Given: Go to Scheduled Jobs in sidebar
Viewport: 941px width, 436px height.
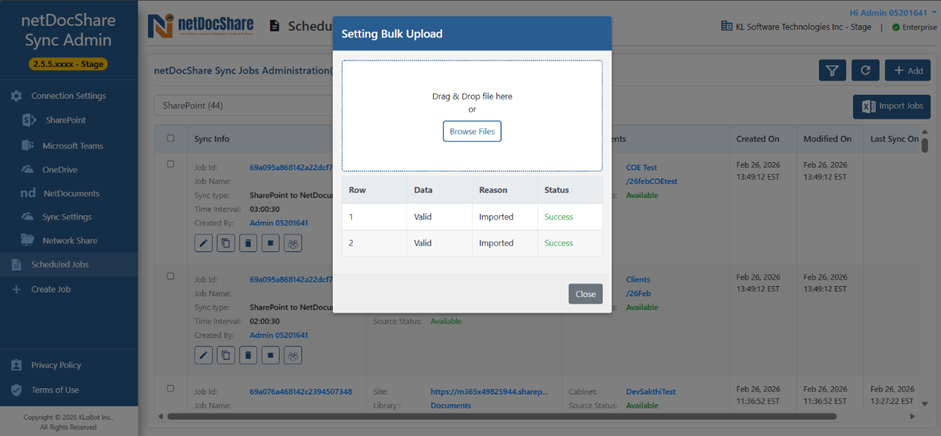Looking at the screenshot, I should coord(69,264).
